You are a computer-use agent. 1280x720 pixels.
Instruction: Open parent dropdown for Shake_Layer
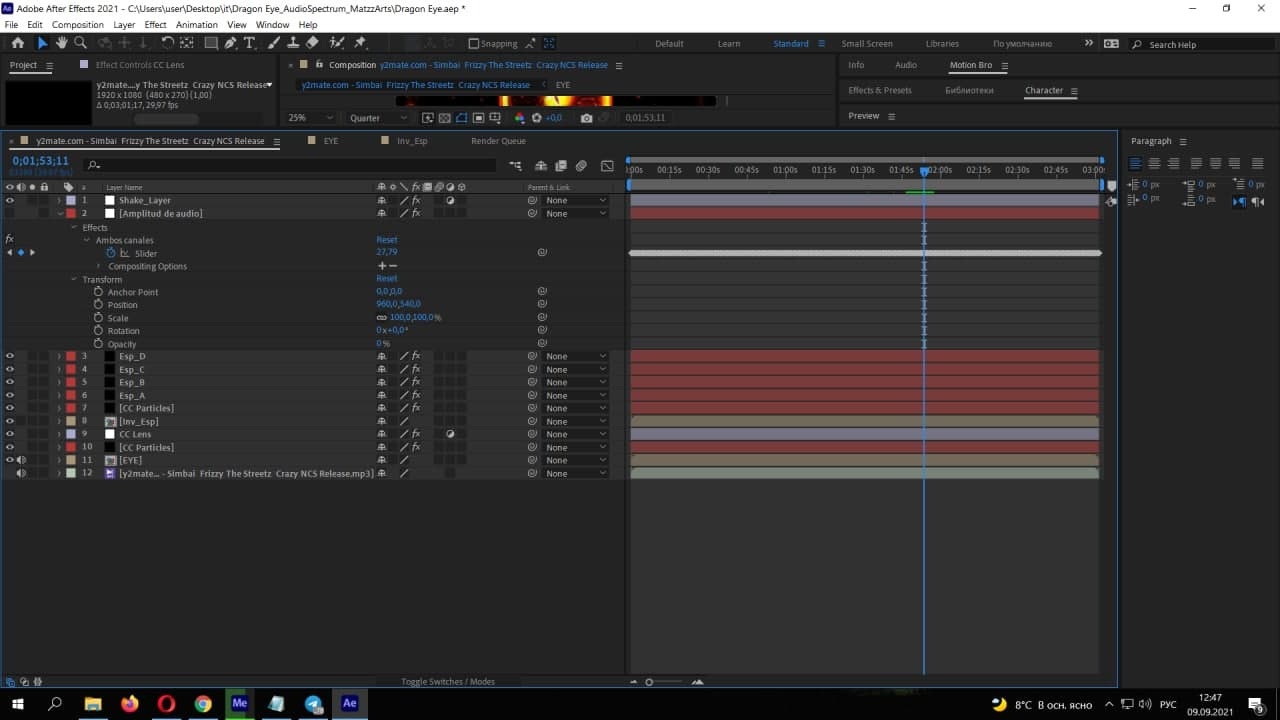click(x=575, y=200)
